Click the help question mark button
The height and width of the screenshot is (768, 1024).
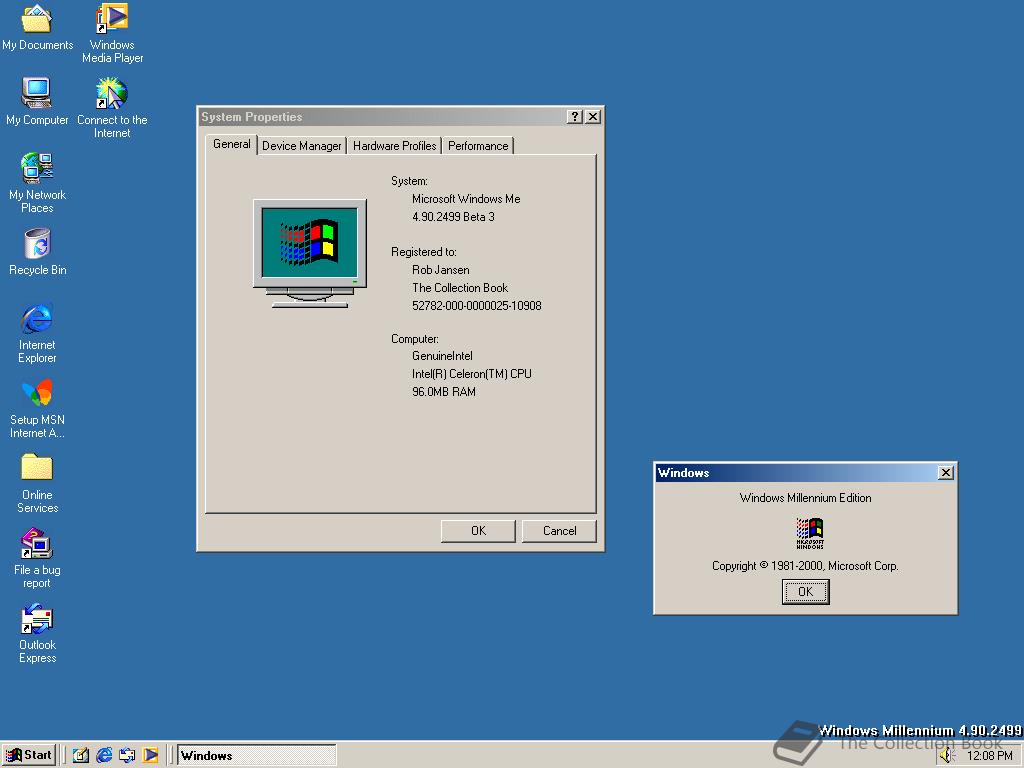point(574,116)
